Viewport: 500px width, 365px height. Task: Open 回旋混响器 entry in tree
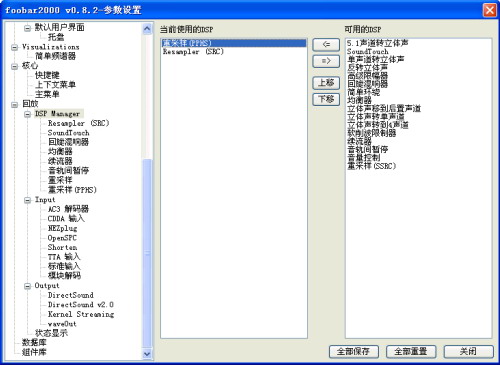(x=68, y=142)
